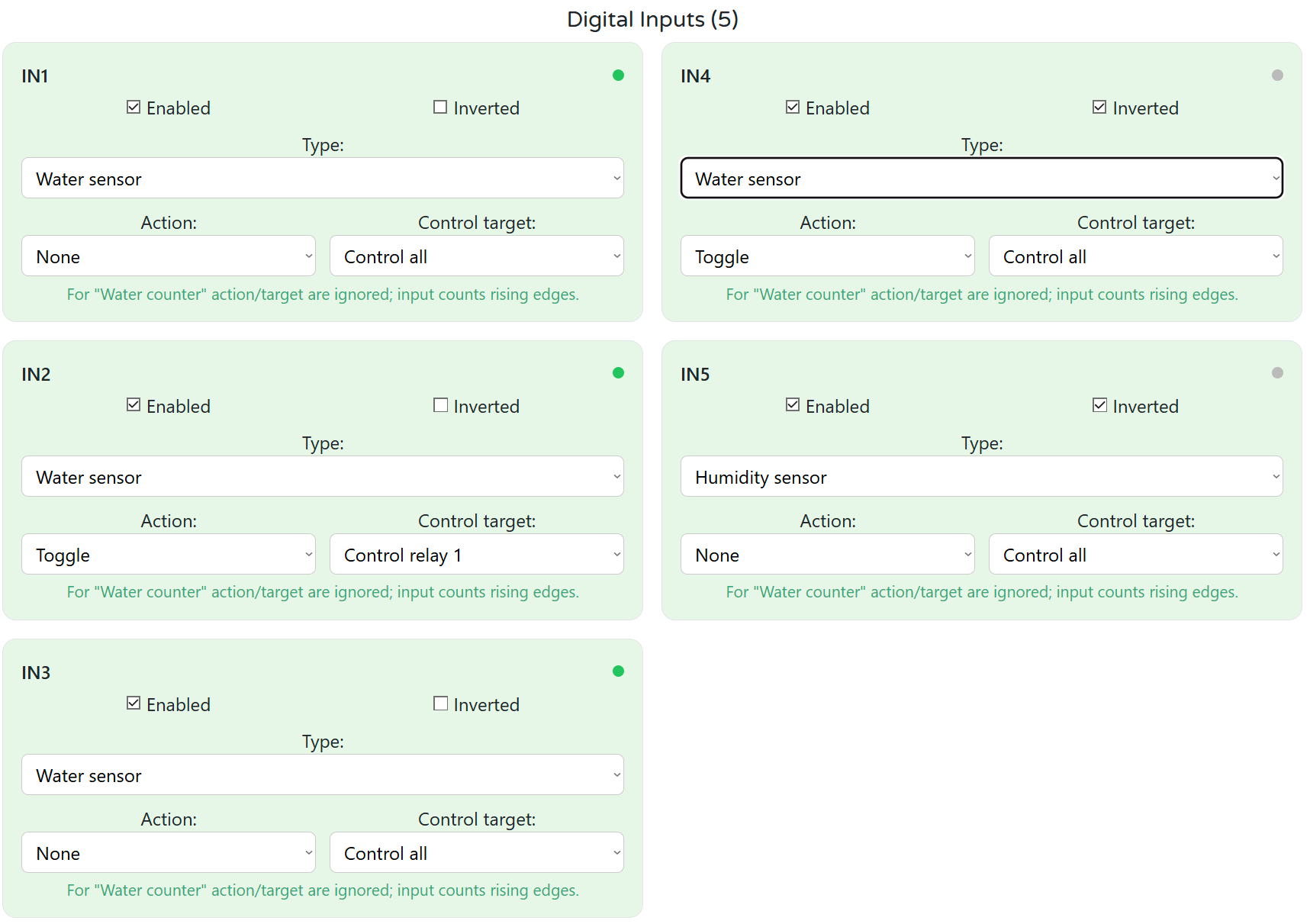
Task: Click the focused Water sensor dropdown on IN4
Action: 981,178
